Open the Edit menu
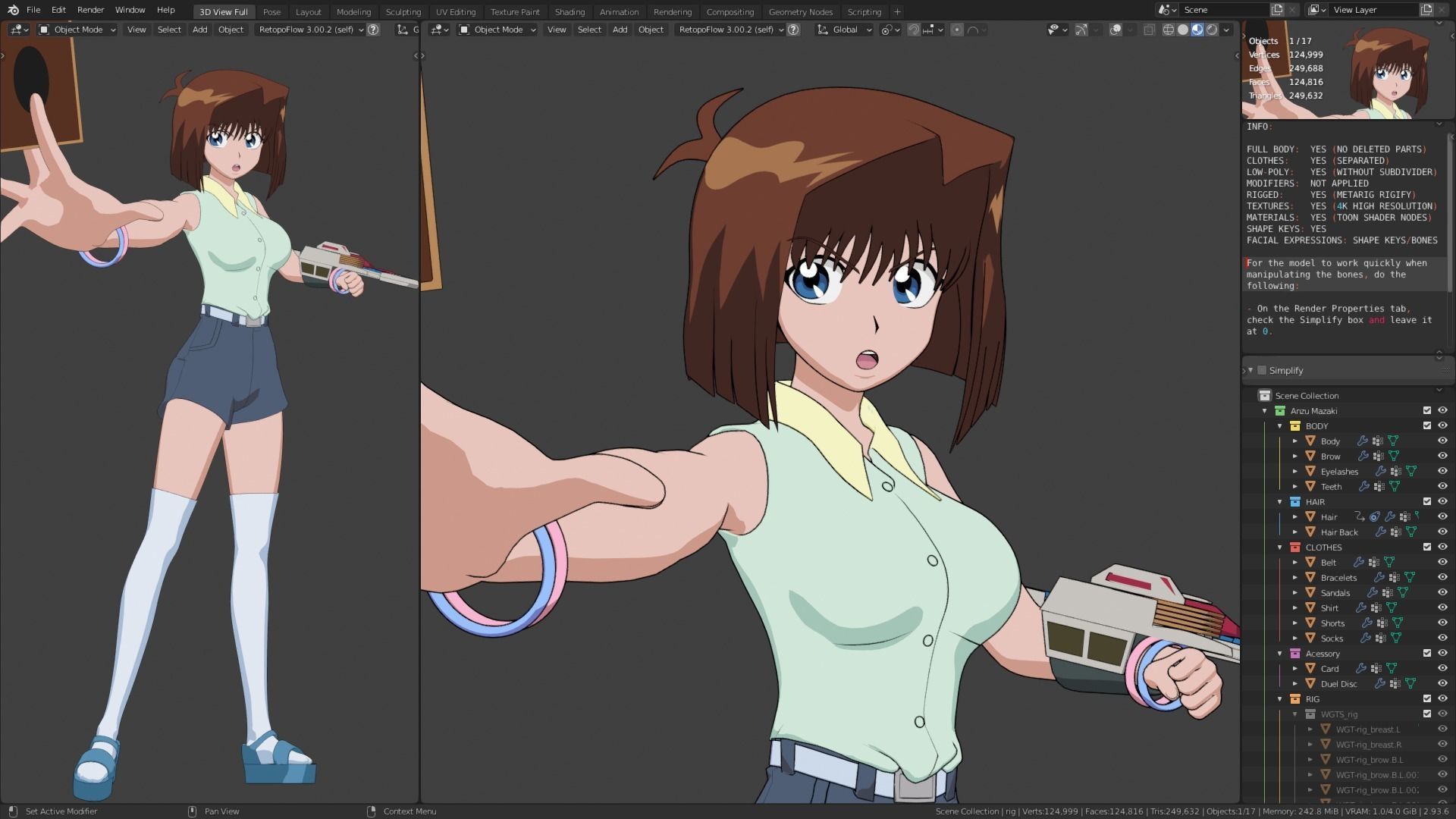The width and height of the screenshot is (1456, 819). pyautogui.click(x=58, y=10)
